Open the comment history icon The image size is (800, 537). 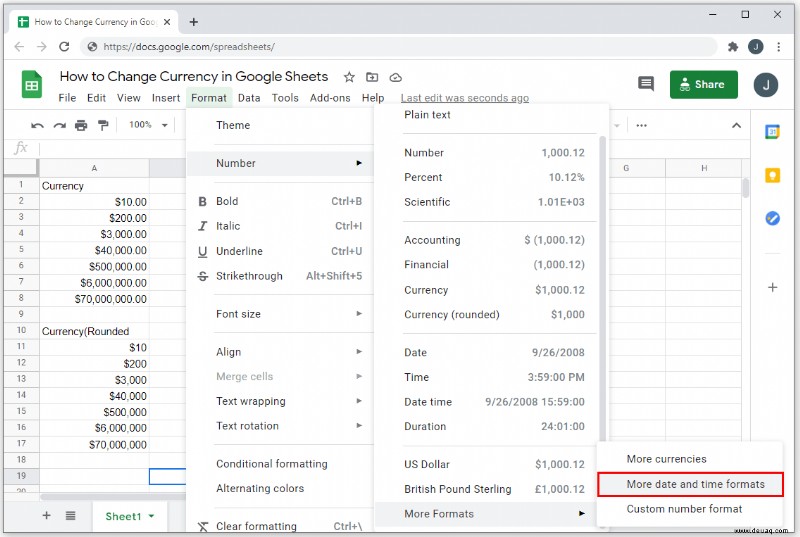click(646, 84)
